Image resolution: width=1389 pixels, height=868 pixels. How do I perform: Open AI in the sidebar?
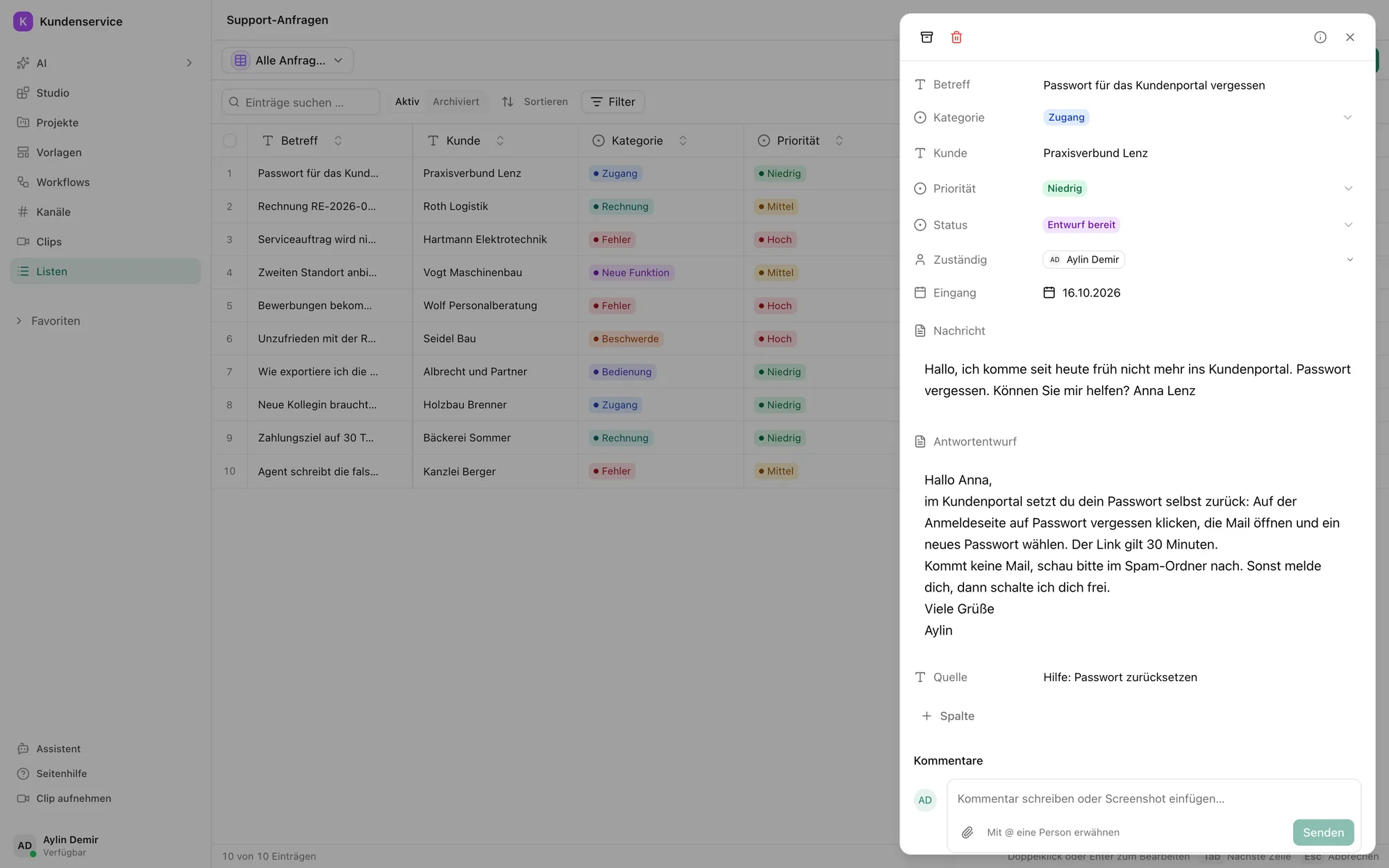coord(104,63)
